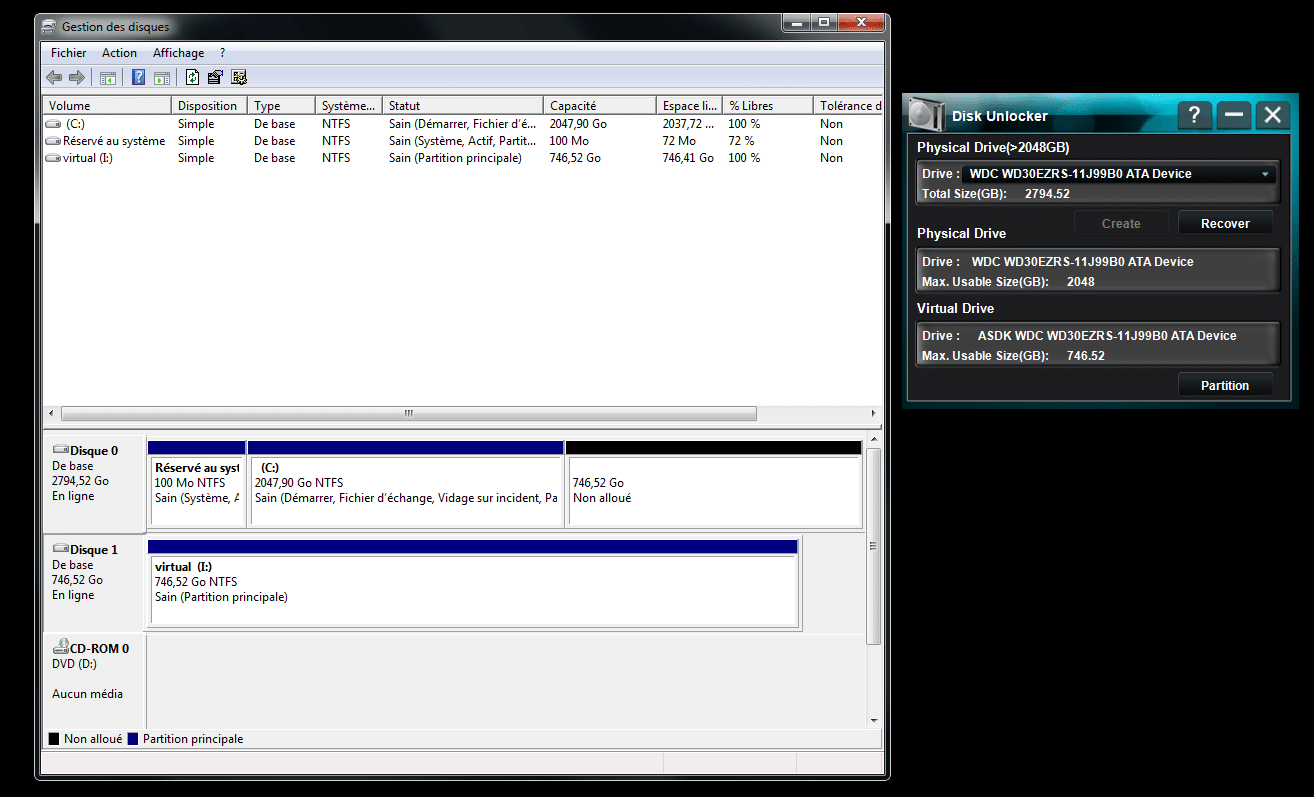Sort by the Type column header
This screenshot has width=1314, height=797.
tap(282, 105)
